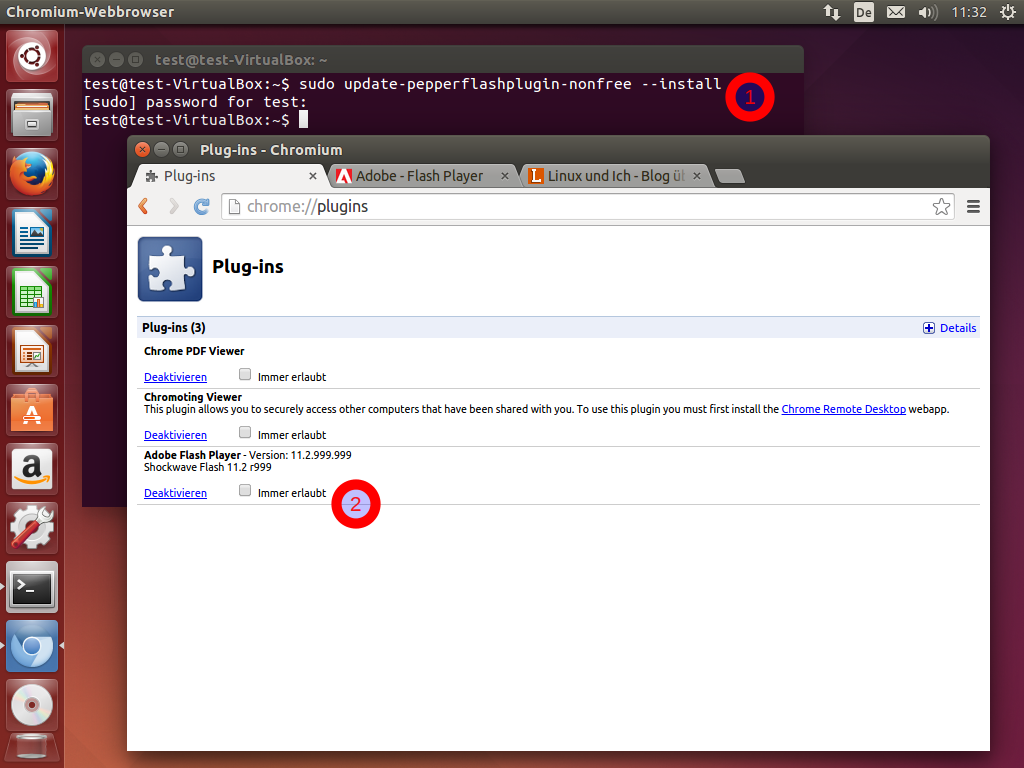Launch Firefox from the dock
This screenshot has height=768, width=1024.
[x=33, y=174]
